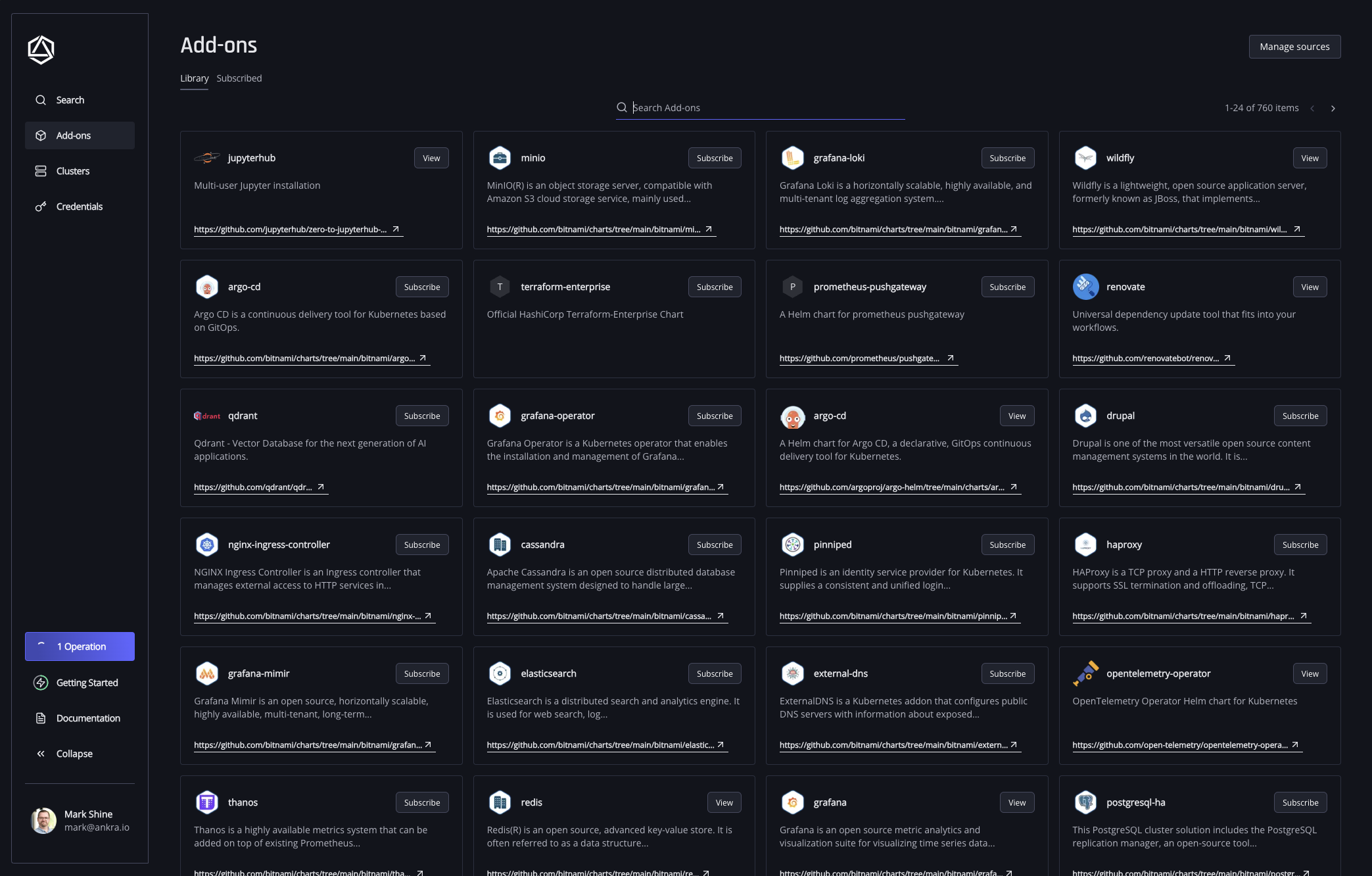Open the 1 Operation status panel
1372x876 pixels.
point(80,646)
